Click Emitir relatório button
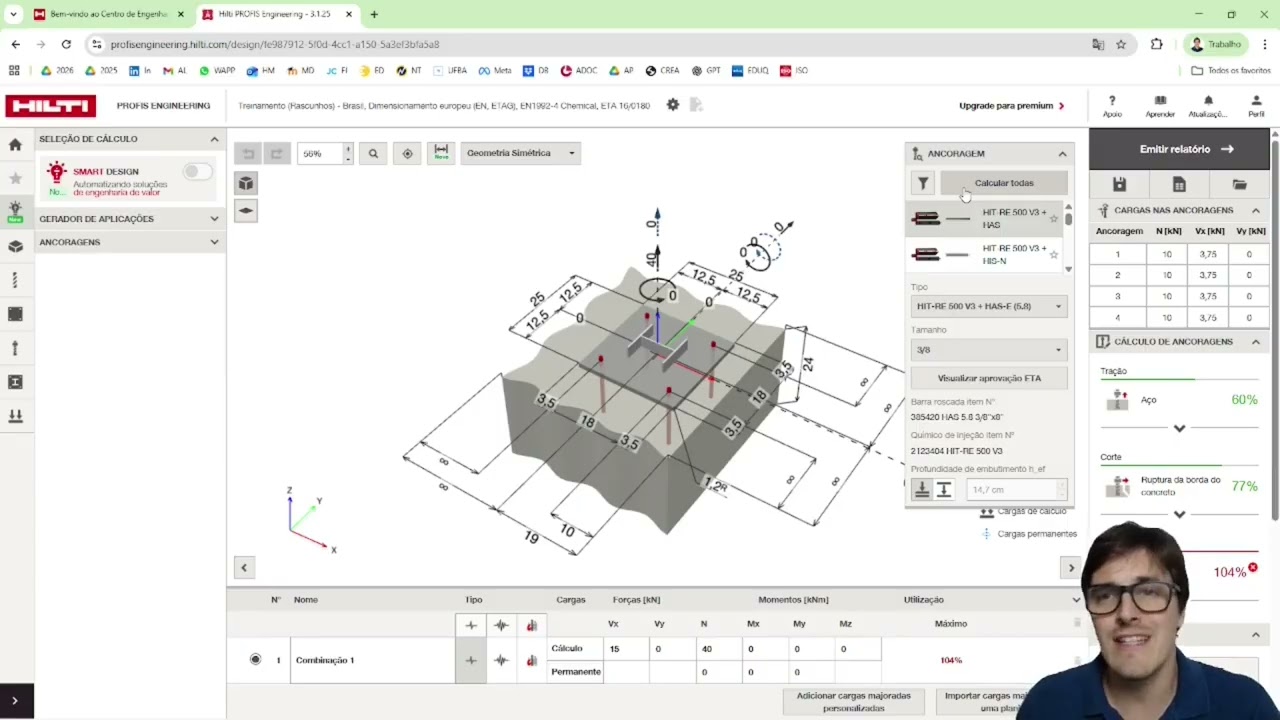Viewport: 1280px width, 720px height. (x=1180, y=149)
